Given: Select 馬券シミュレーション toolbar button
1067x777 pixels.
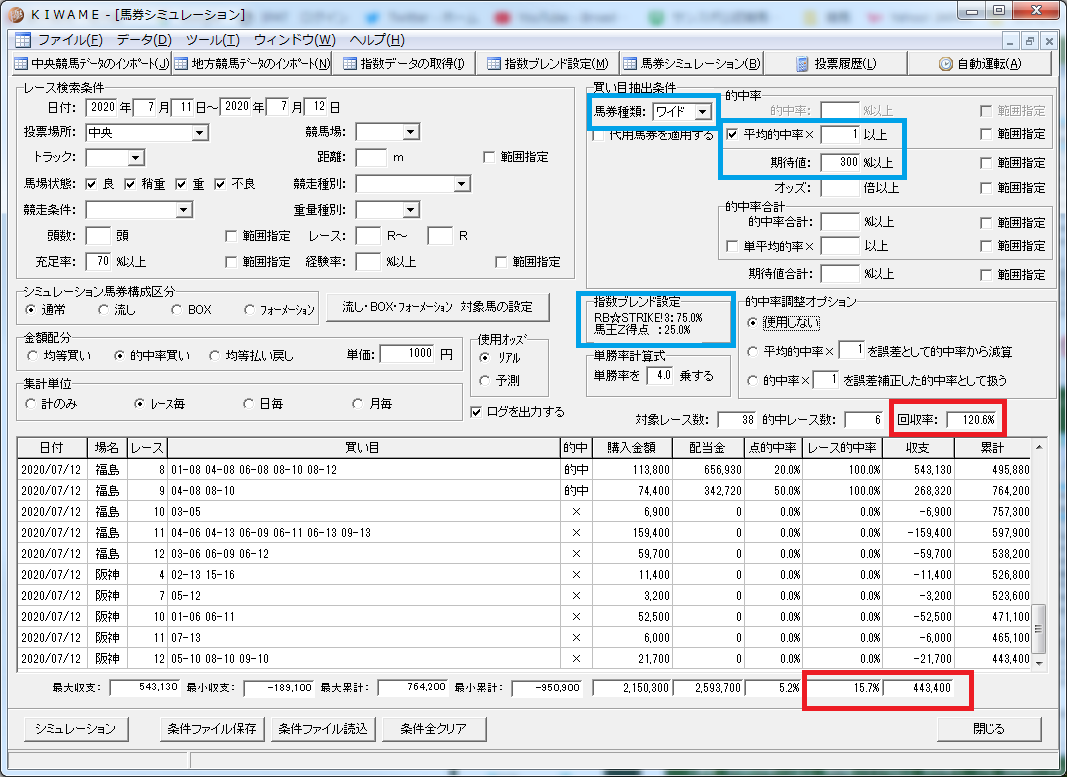Looking at the screenshot, I should tap(692, 63).
